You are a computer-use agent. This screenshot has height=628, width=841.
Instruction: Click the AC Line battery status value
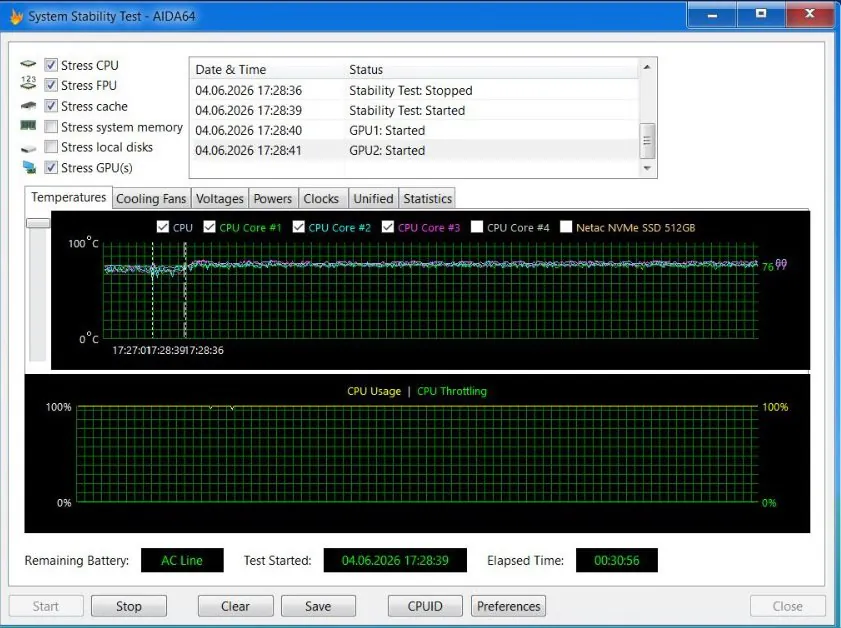point(182,560)
